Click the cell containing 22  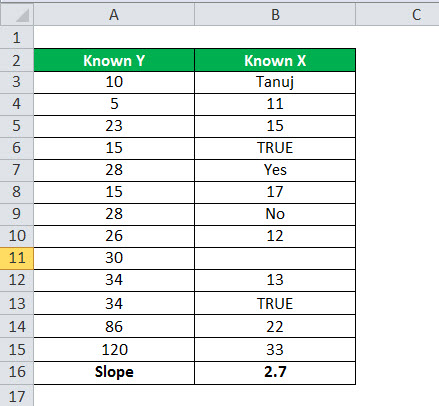275,326
